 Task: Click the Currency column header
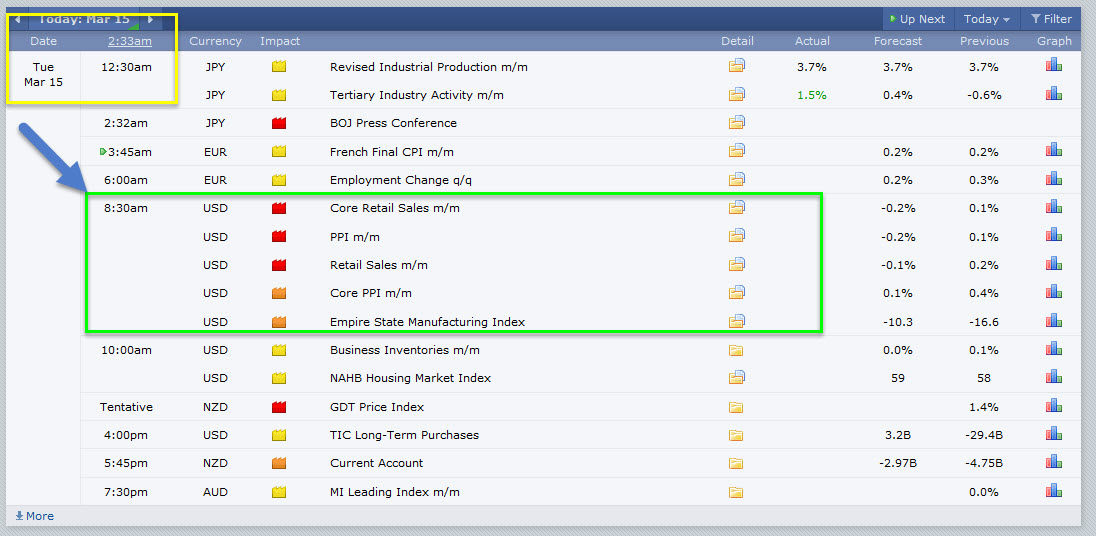215,41
